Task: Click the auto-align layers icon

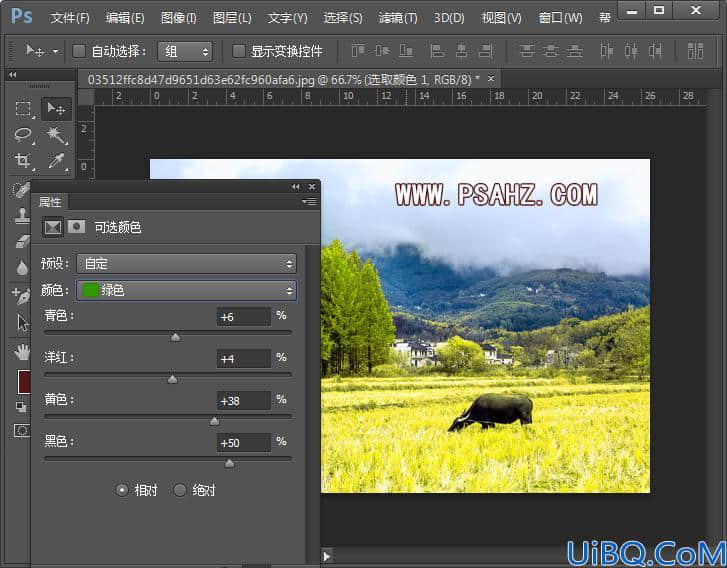Action: click(695, 51)
